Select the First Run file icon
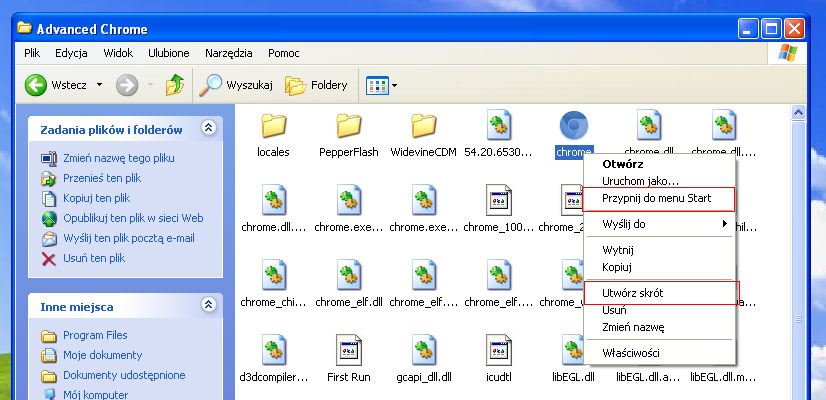The width and height of the screenshot is (826, 400). (349, 349)
